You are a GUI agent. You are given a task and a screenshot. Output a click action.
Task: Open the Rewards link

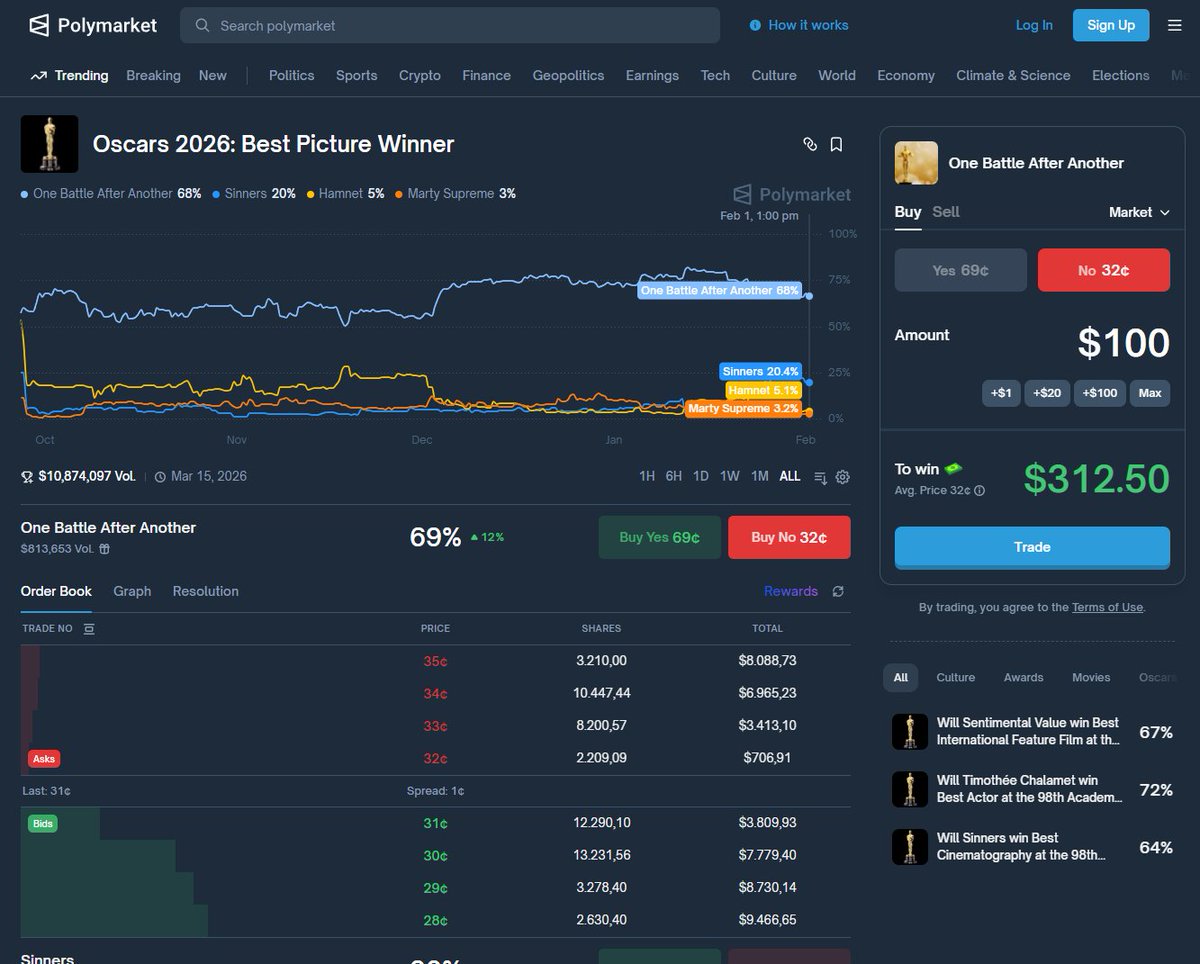tap(791, 591)
